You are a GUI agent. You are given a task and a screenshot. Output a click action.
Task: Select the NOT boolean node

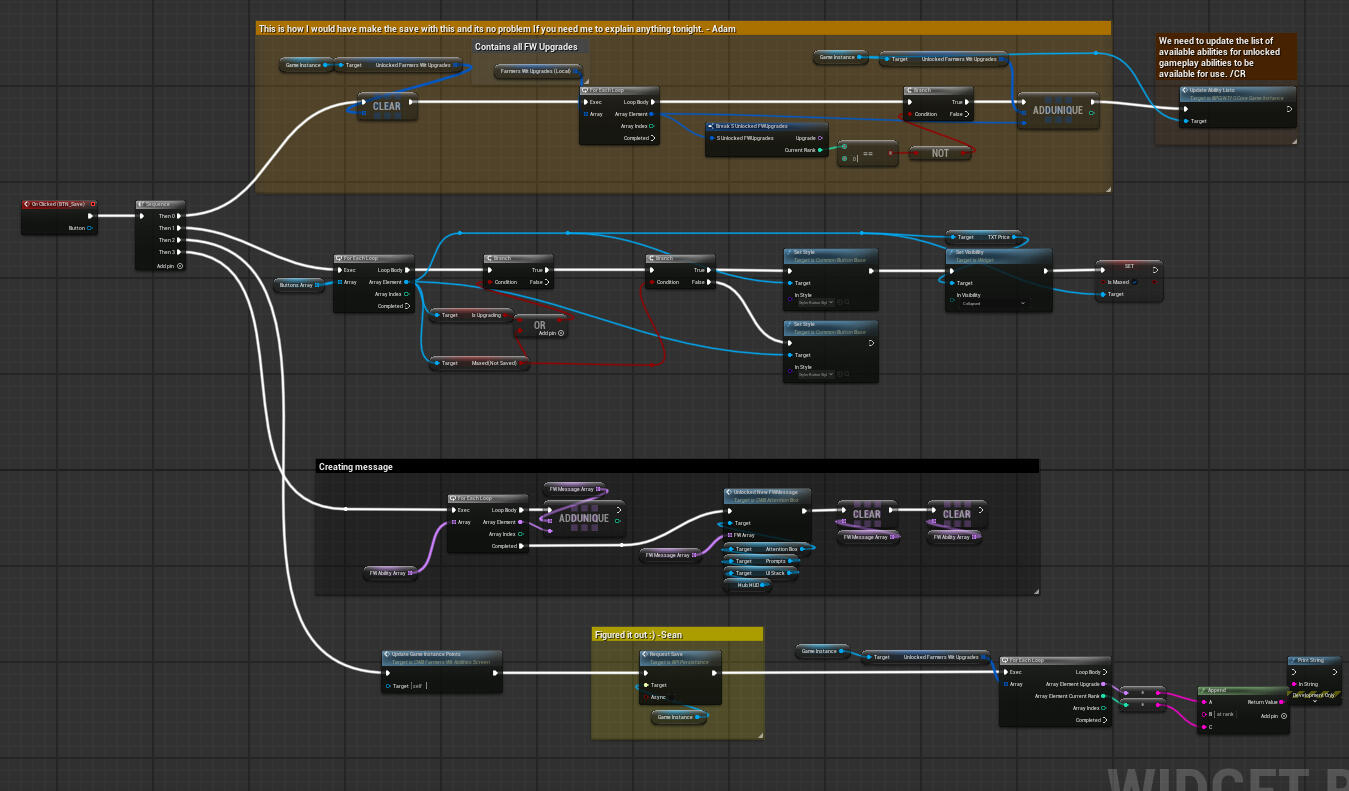click(940, 153)
